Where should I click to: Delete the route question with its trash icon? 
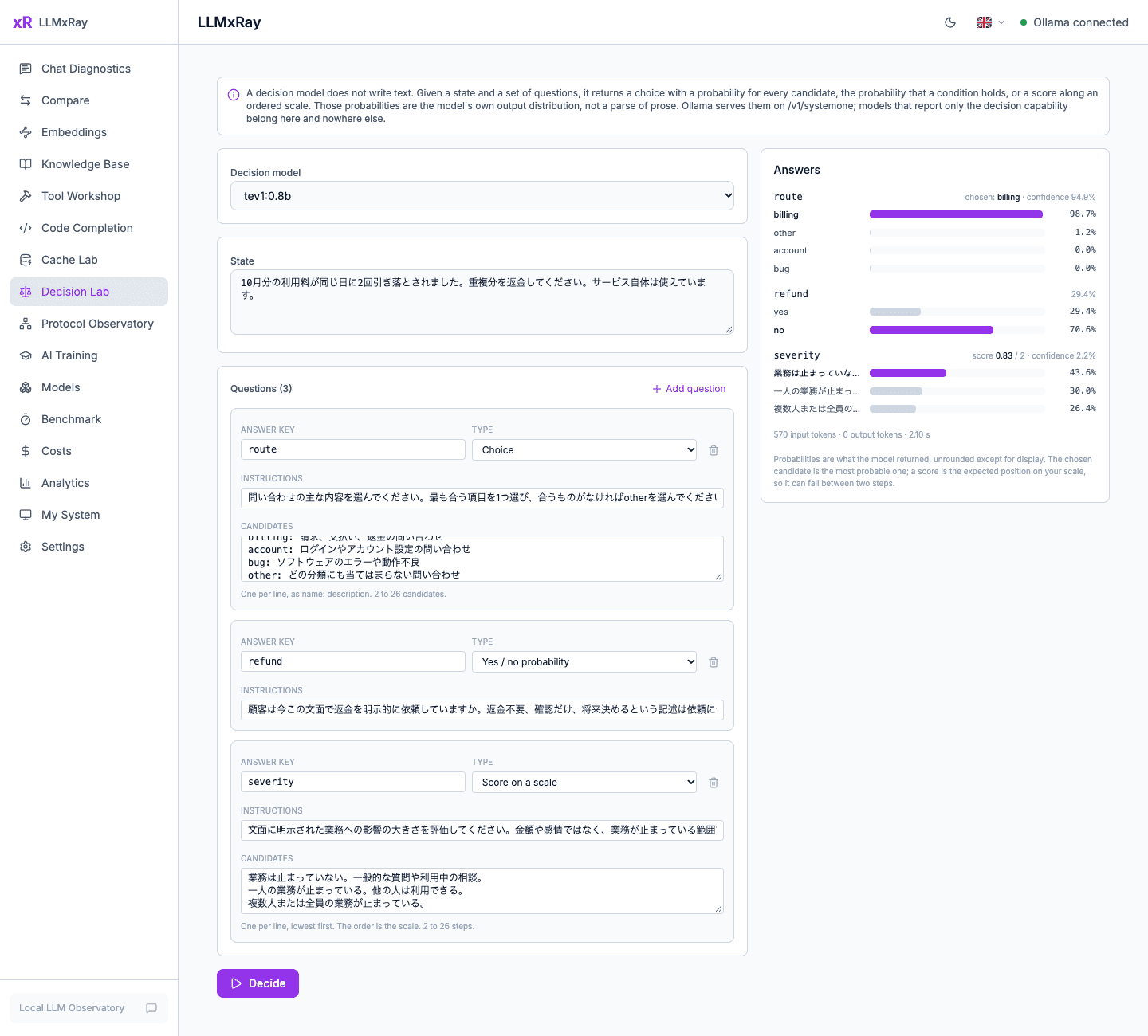pos(714,450)
